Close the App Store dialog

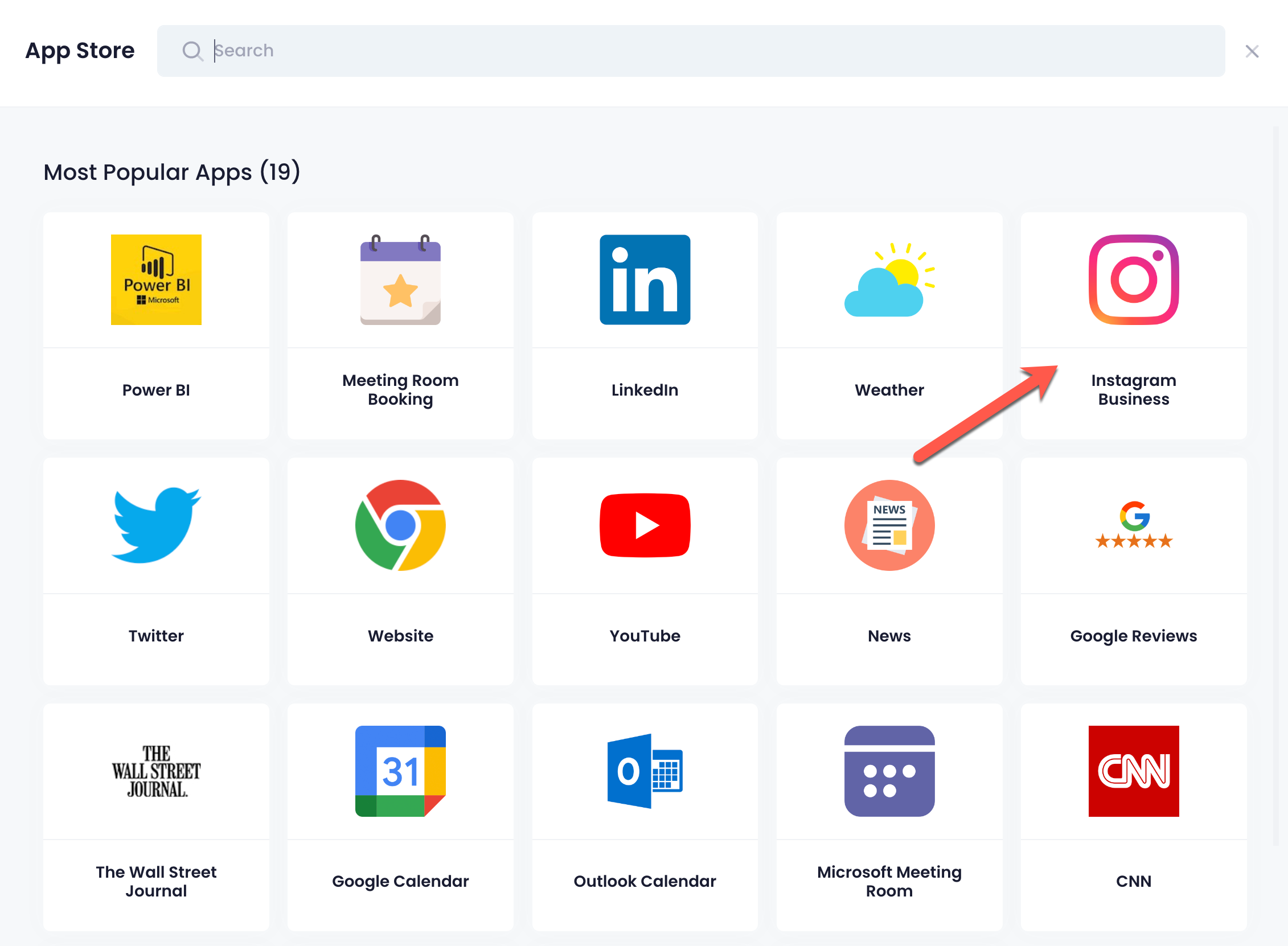(1252, 51)
